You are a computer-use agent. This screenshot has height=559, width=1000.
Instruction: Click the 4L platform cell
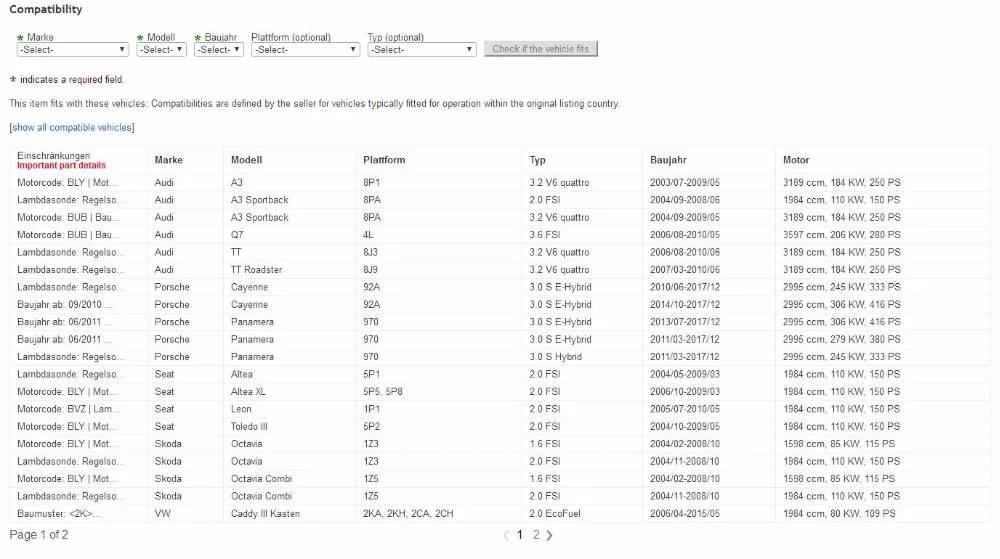tap(368, 235)
